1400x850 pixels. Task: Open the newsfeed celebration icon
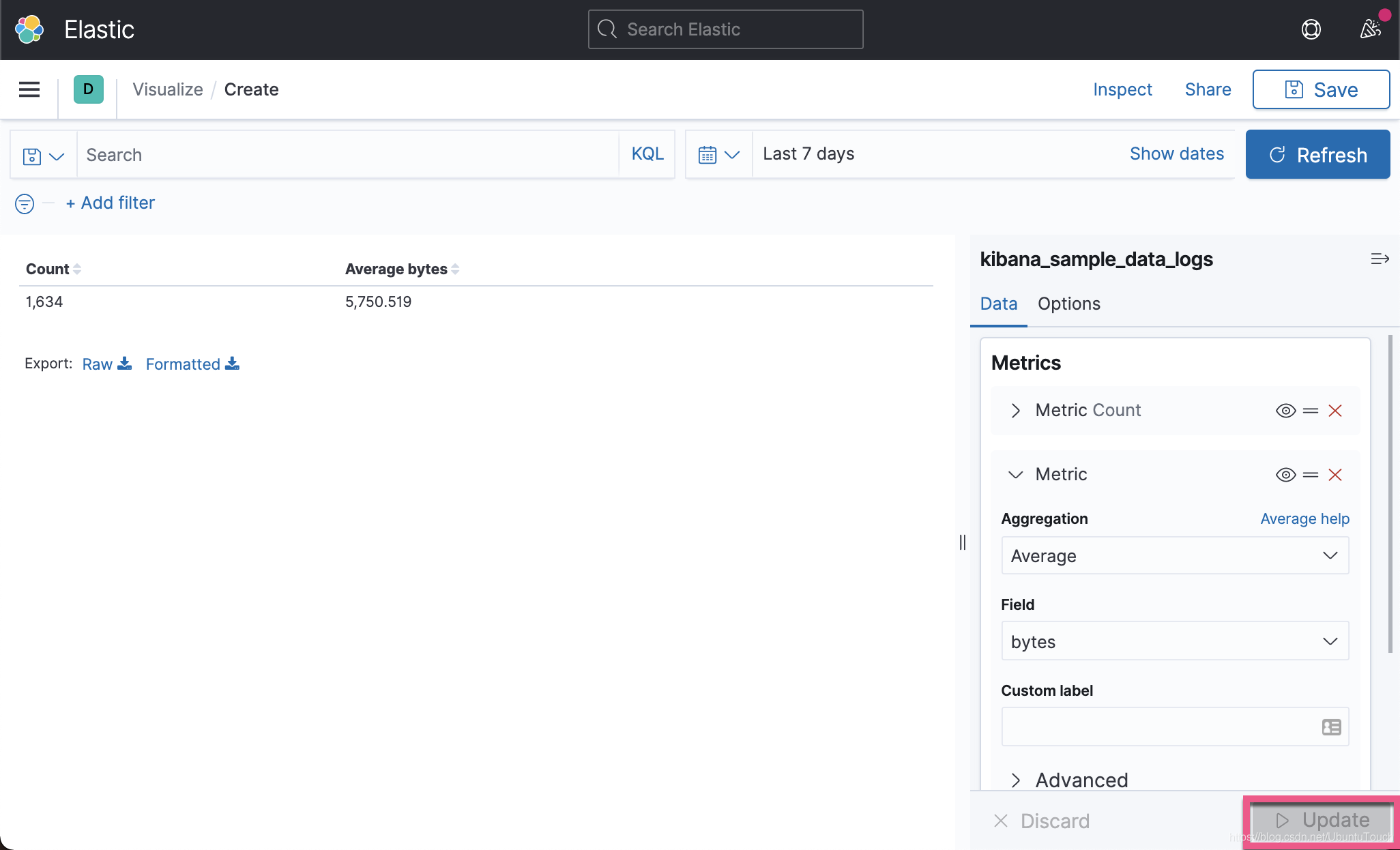pos(1370,29)
